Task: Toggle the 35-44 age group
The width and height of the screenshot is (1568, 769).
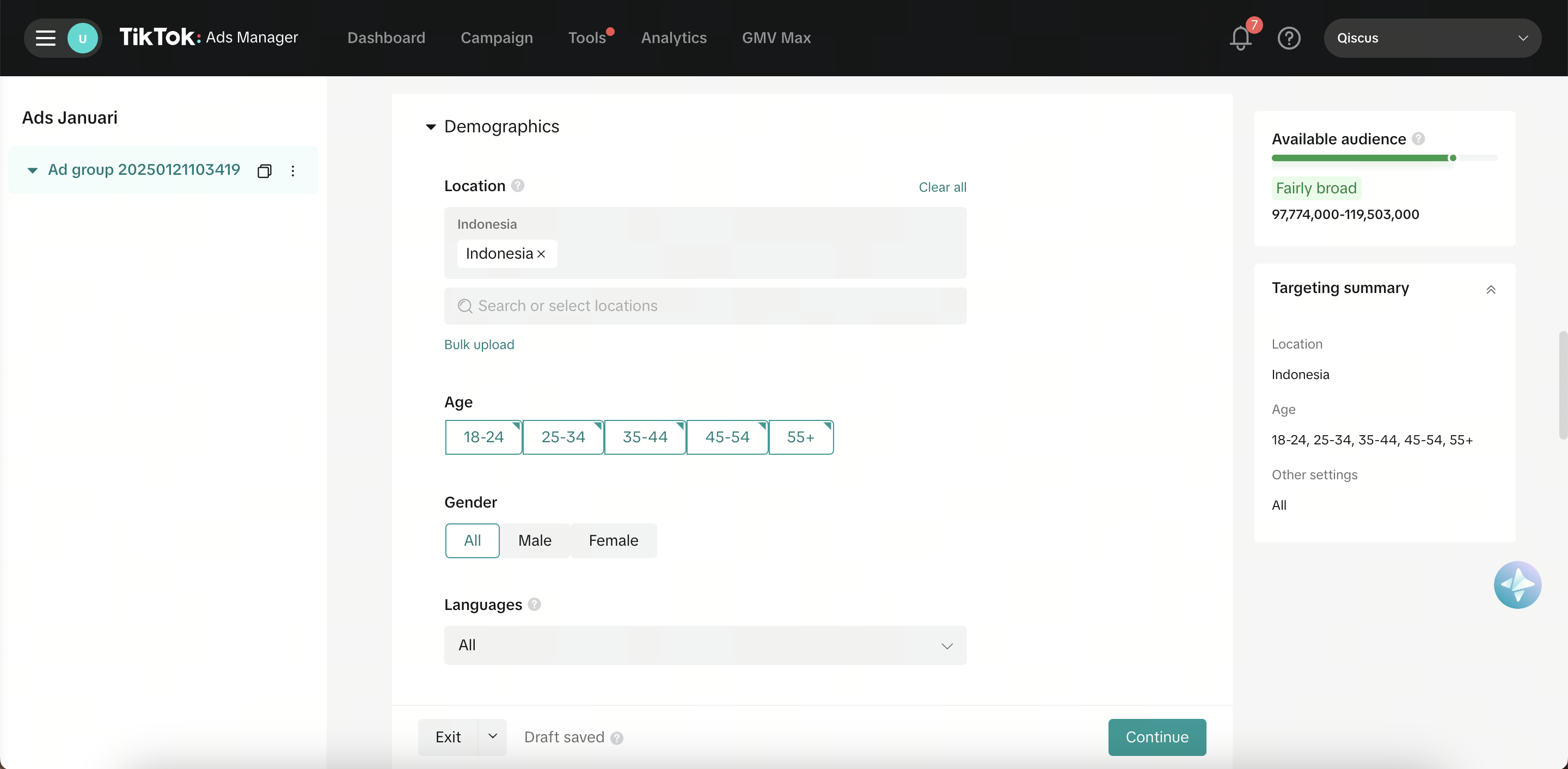Action: tap(645, 437)
